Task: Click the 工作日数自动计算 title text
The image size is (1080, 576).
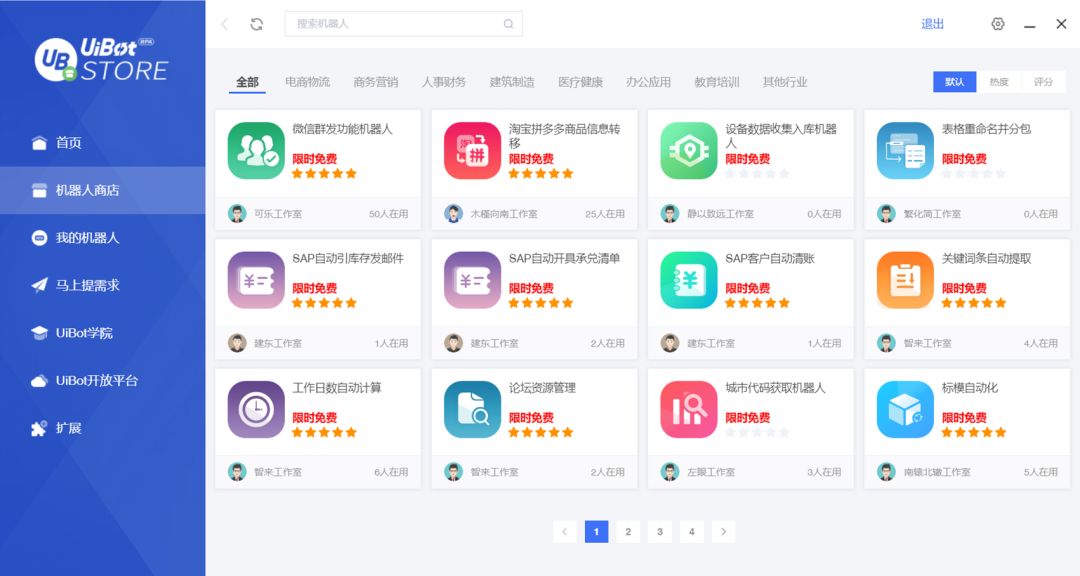Action: coord(337,388)
